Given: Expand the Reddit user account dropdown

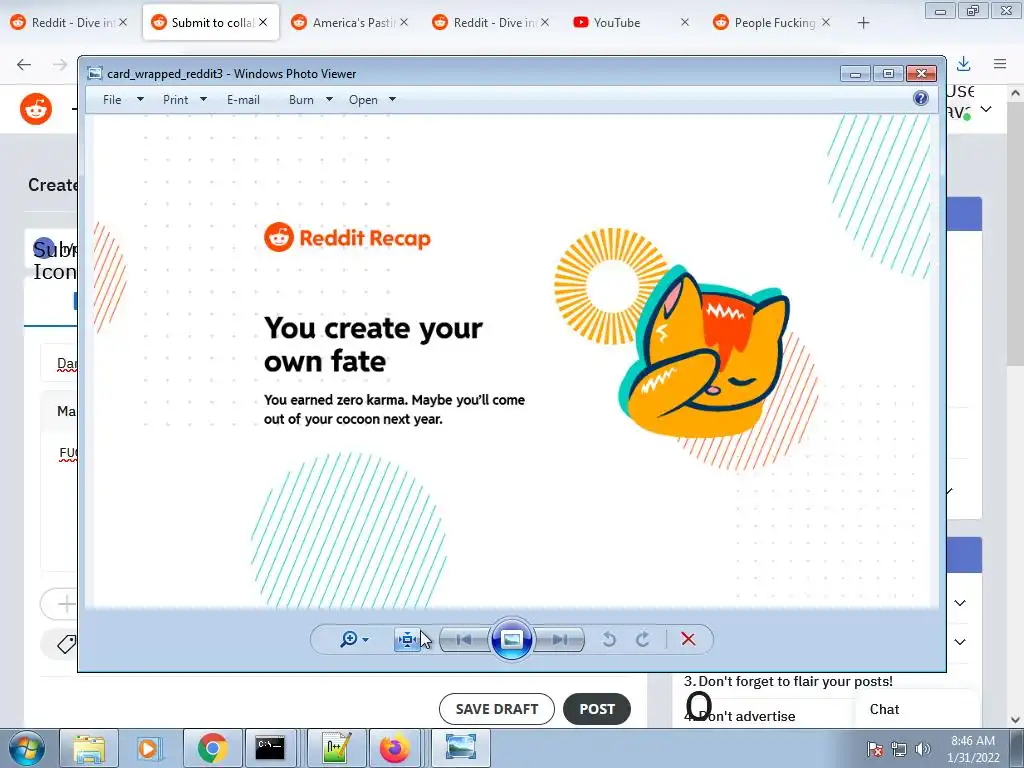Looking at the screenshot, I should click(x=986, y=109).
